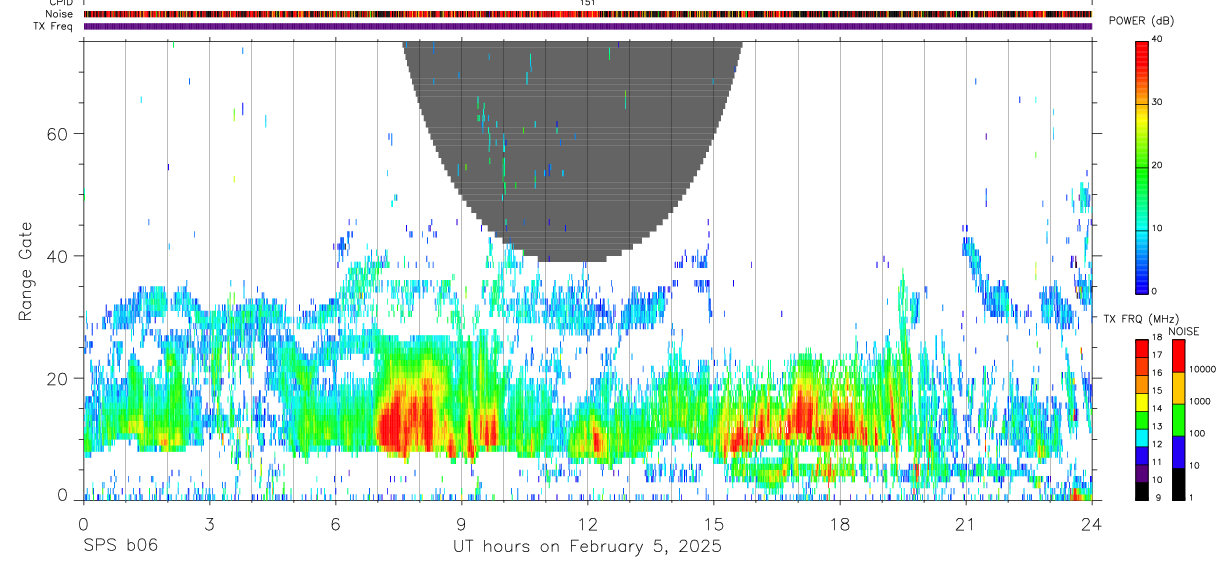
Task: Click the red segment of the NOISE color bar
Action: [x=1178, y=357]
